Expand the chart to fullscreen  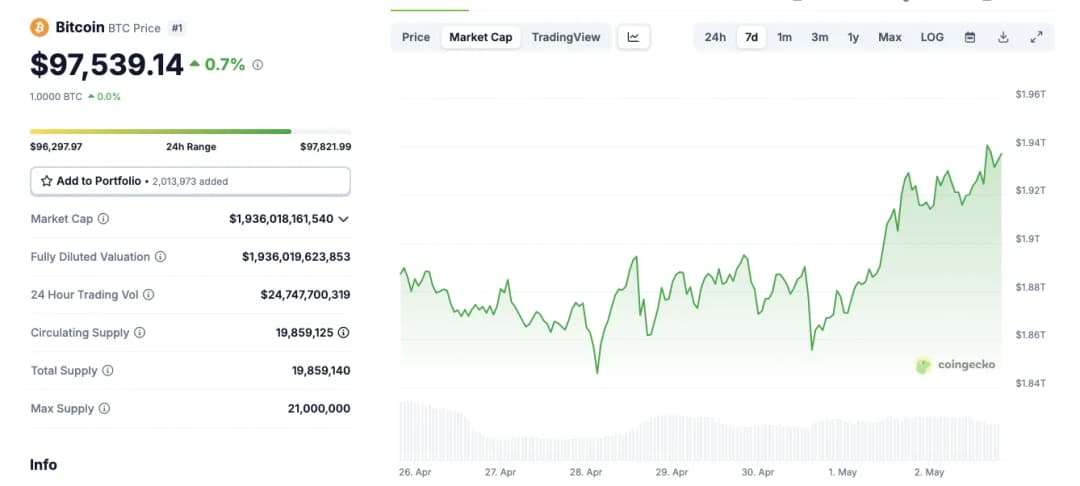click(1036, 37)
